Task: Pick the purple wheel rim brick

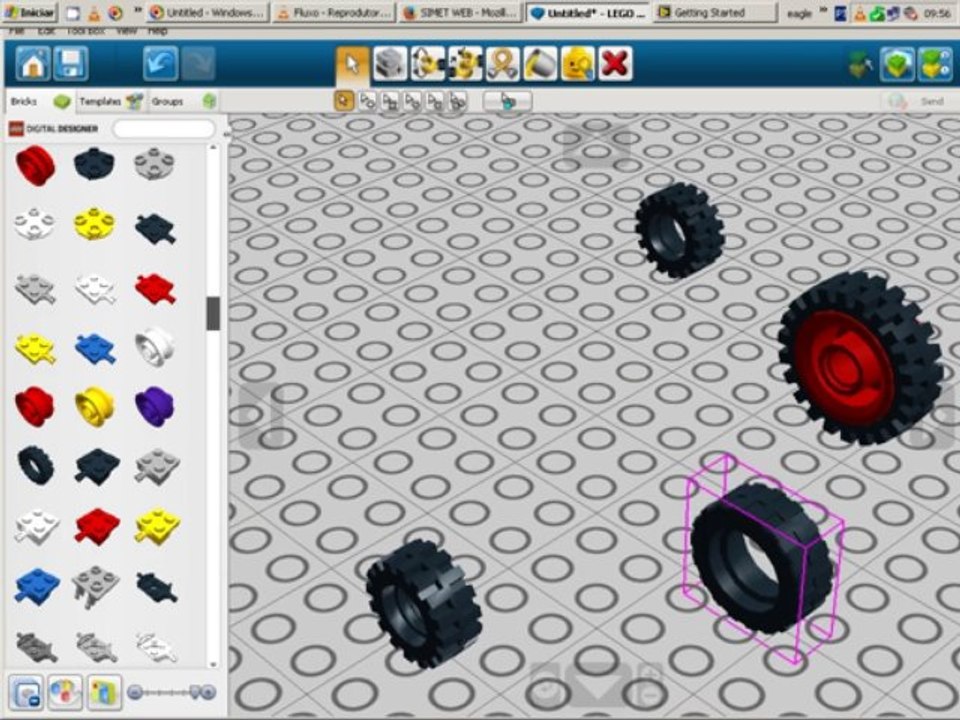Action: 155,407
